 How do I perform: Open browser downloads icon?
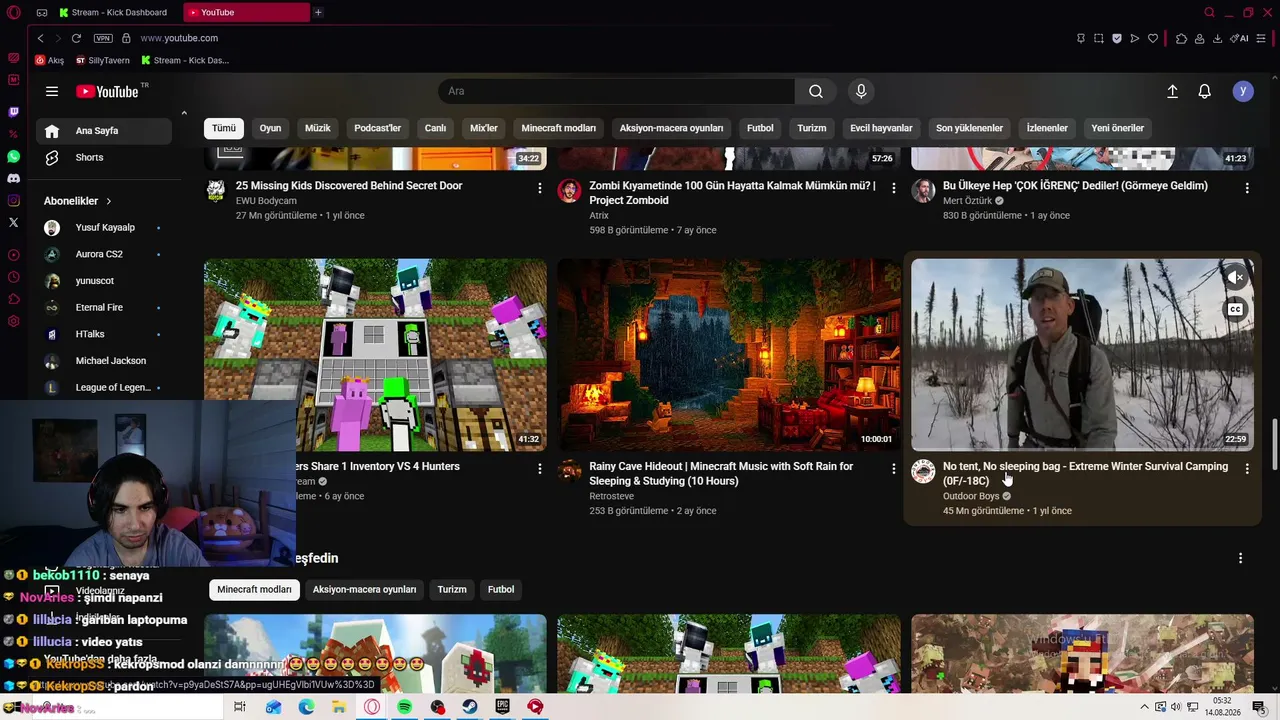(x=1217, y=38)
